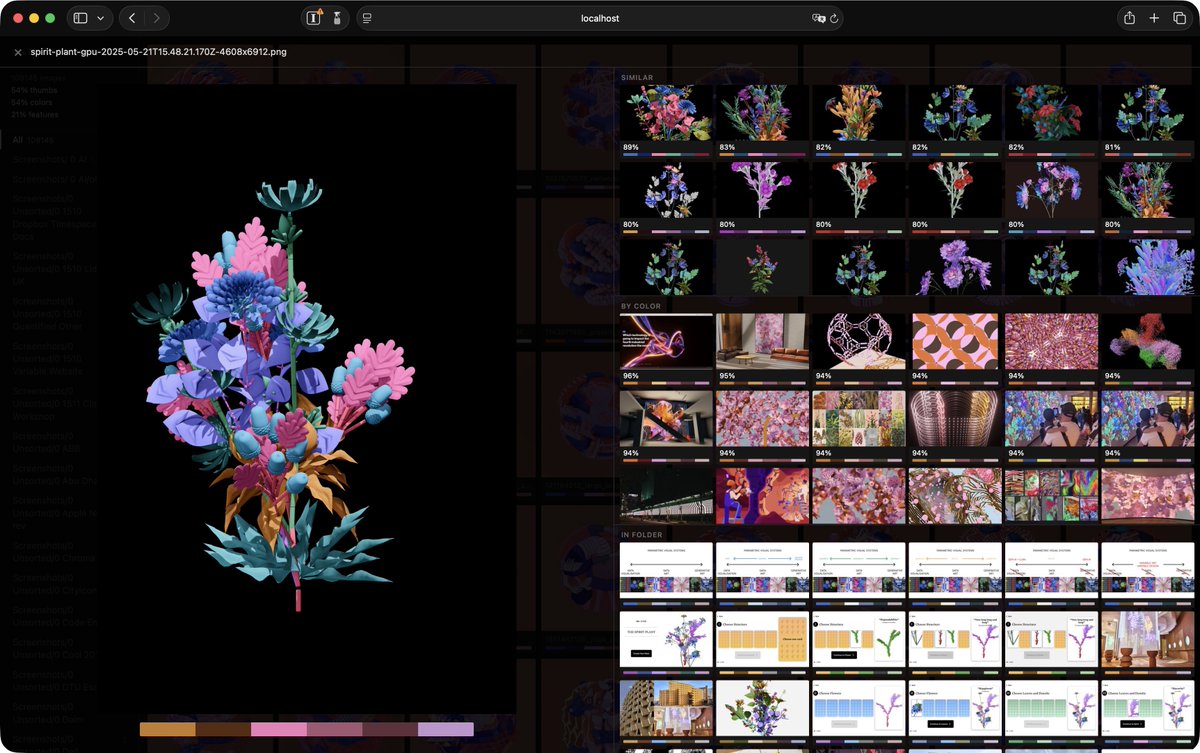The width and height of the screenshot is (1200, 753).
Task: Select the mauve palette swatch
Action: click(x=335, y=729)
